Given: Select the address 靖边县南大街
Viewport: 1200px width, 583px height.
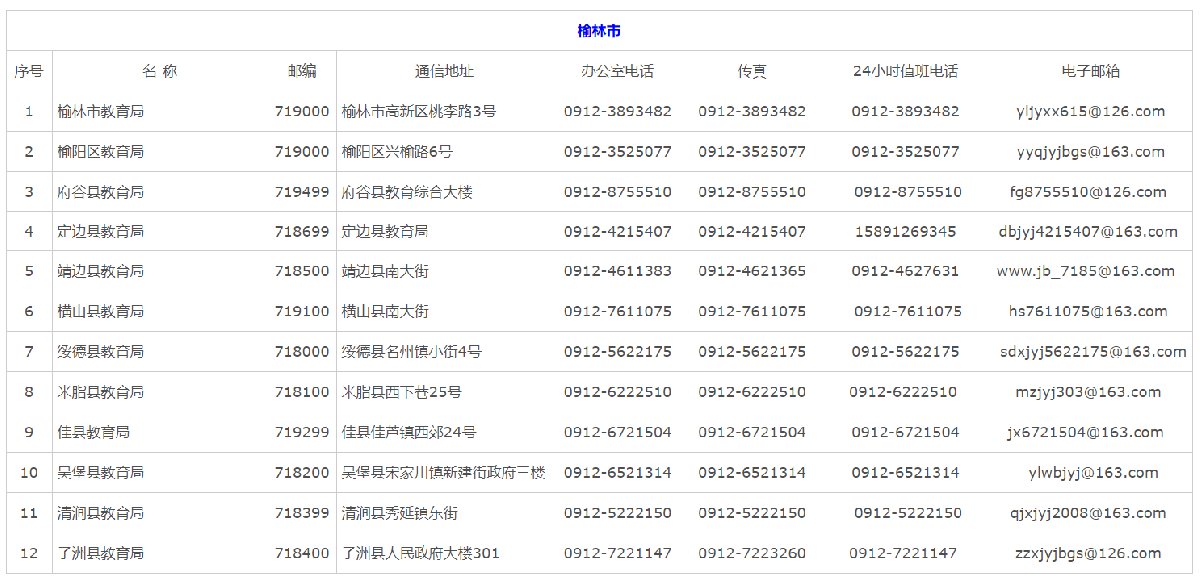Looking at the screenshot, I should pyautogui.click(x=385, y=271).
